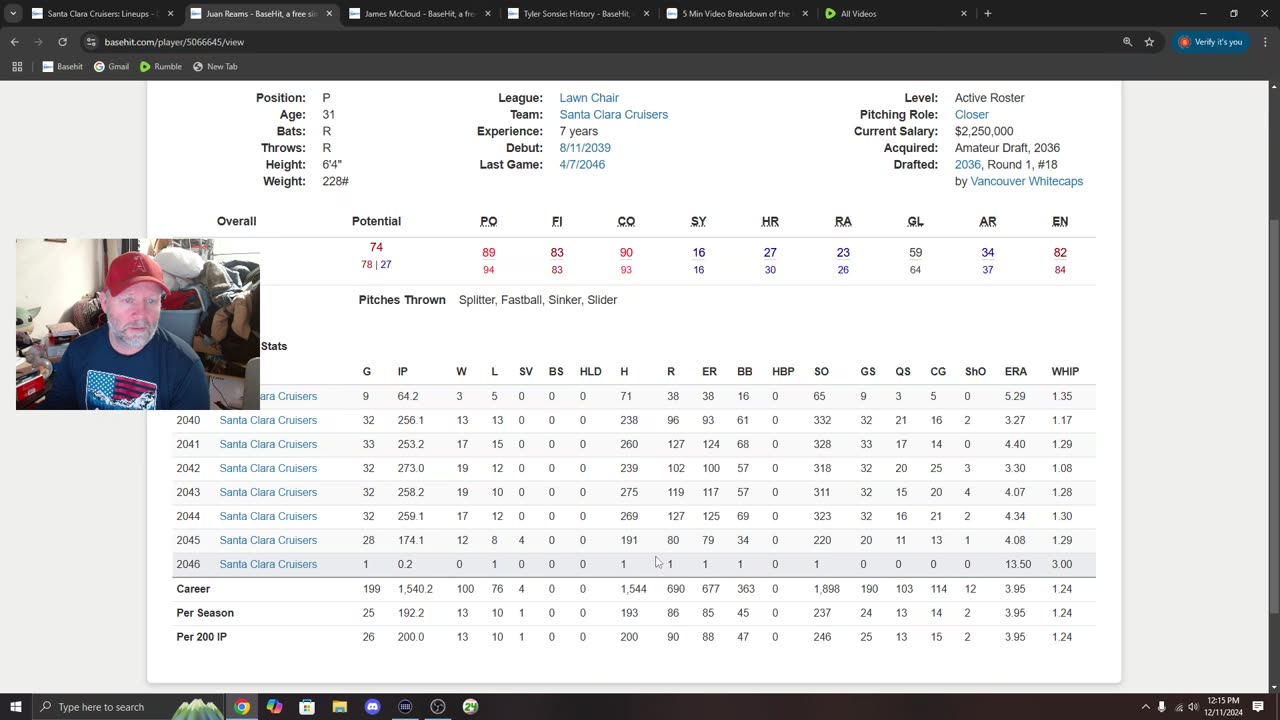Open Microsoft Store from the taskbar
The image size is (1280, 720).
click(307, 707)
